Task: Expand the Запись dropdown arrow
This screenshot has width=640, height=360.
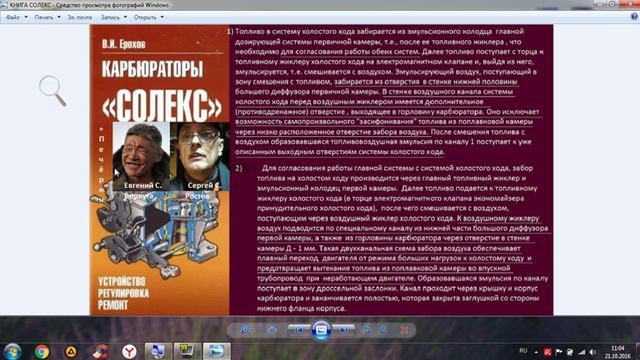Action: pyautogui.click(x=125, y=18)
